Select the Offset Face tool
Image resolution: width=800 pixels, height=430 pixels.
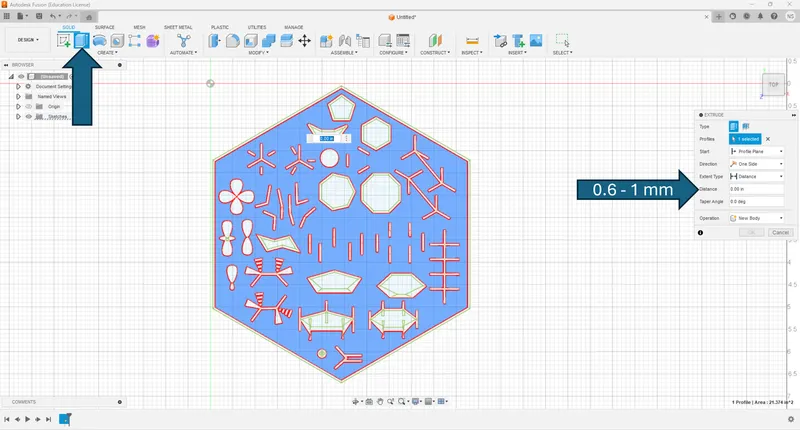(x=286, y=40)
